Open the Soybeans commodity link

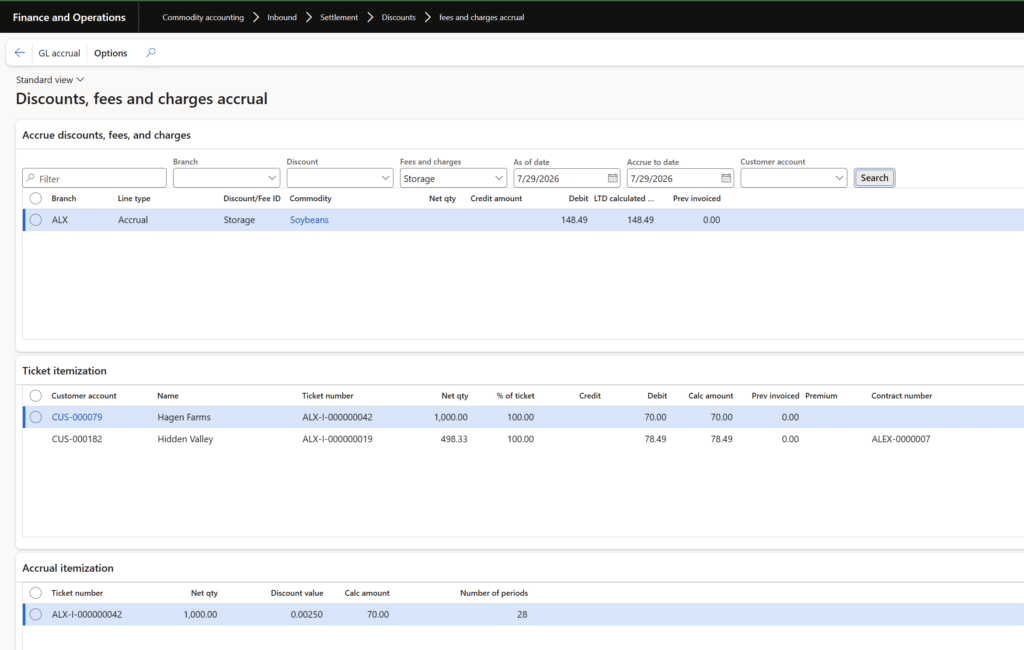(x=309, y=220)
